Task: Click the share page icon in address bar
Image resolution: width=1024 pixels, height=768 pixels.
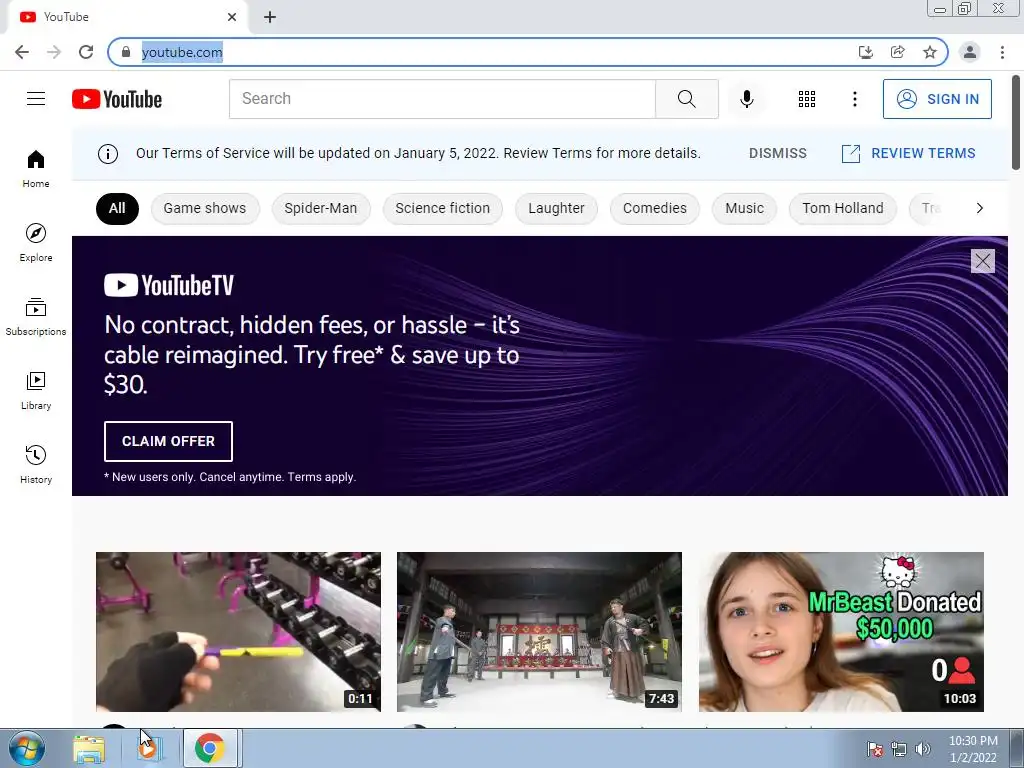Action: coord(897,52)
